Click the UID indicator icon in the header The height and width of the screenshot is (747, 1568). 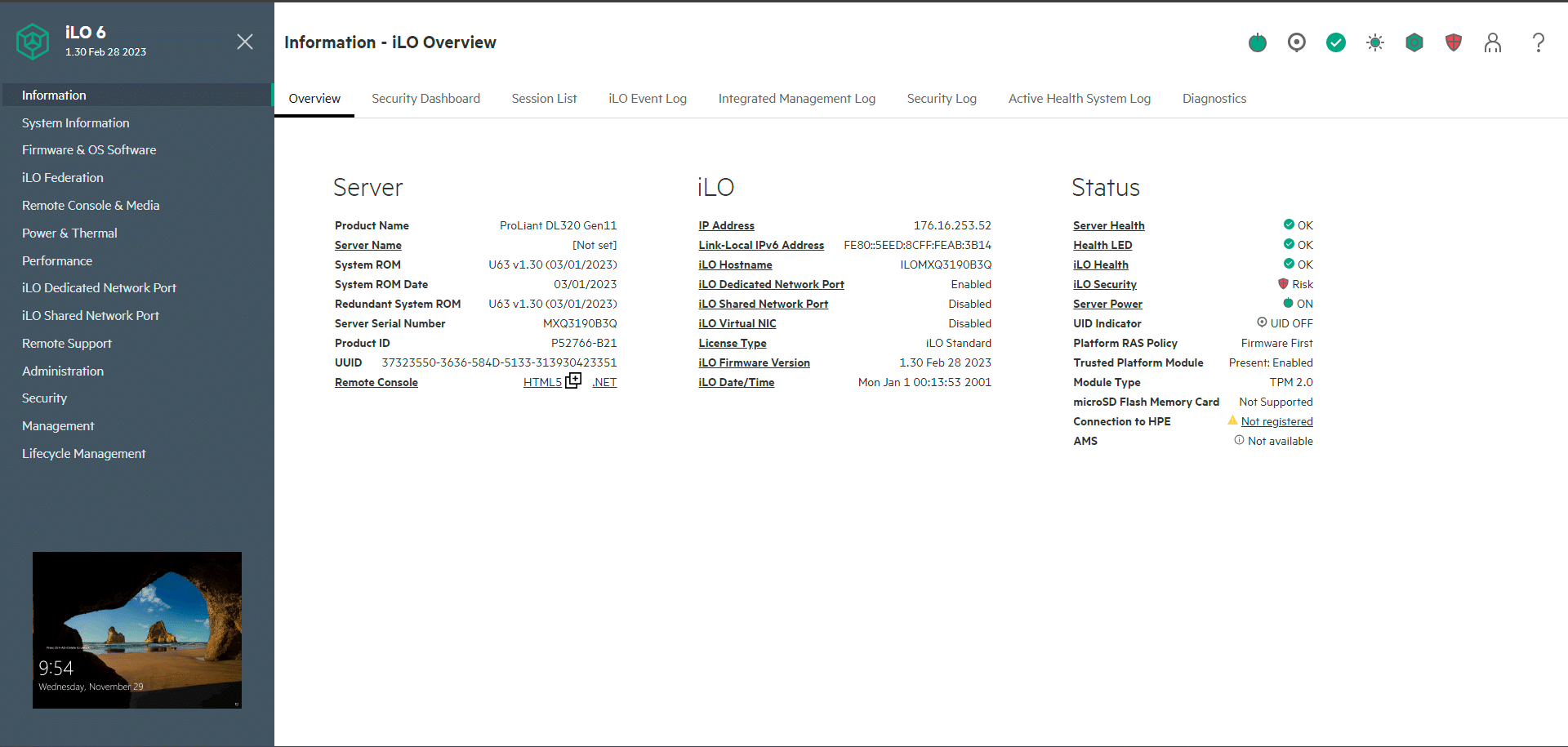[x=1297, y=42]
